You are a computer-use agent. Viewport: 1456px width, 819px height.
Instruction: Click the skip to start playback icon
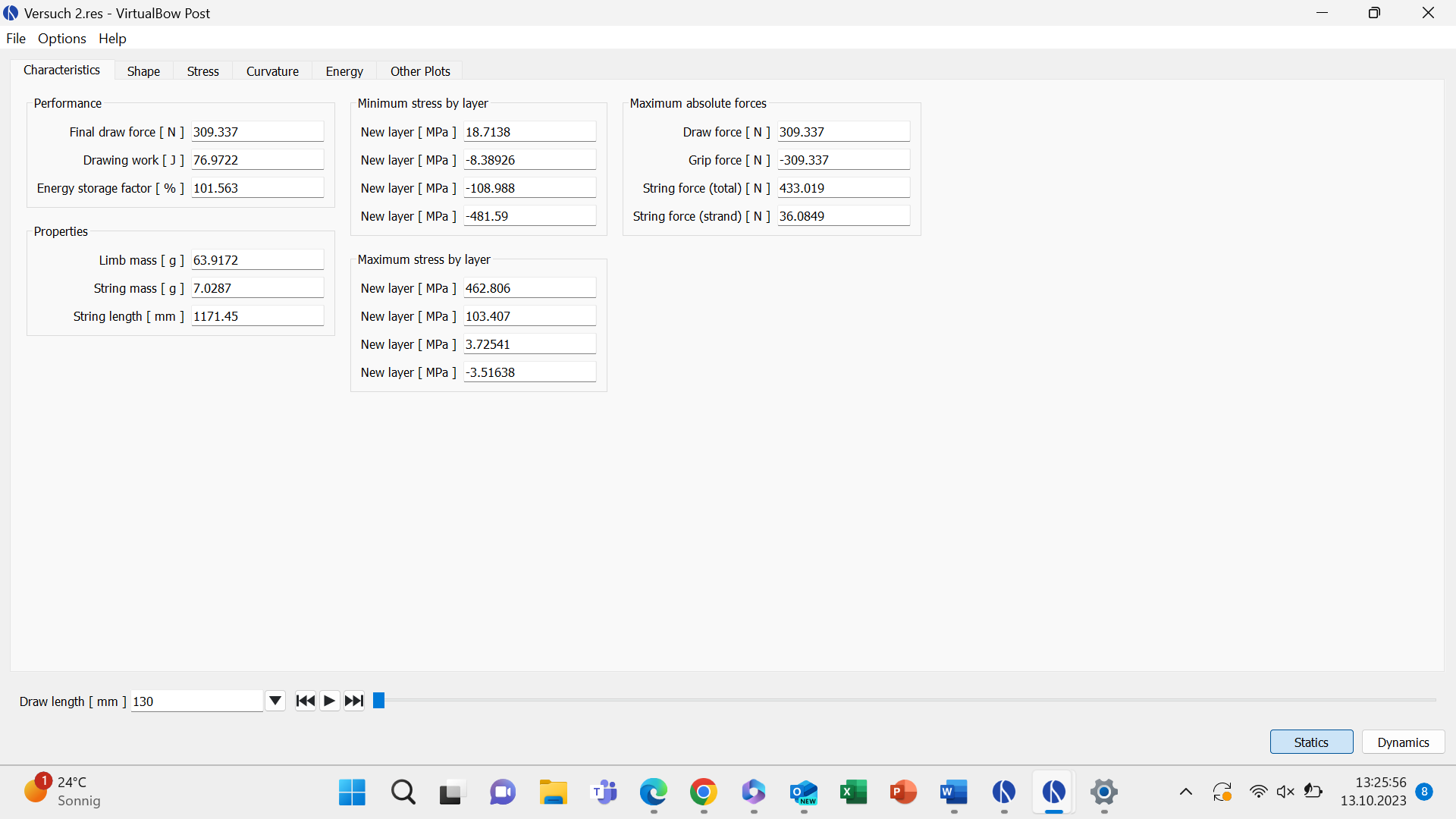pyautogui.click(x=305, y=701)
